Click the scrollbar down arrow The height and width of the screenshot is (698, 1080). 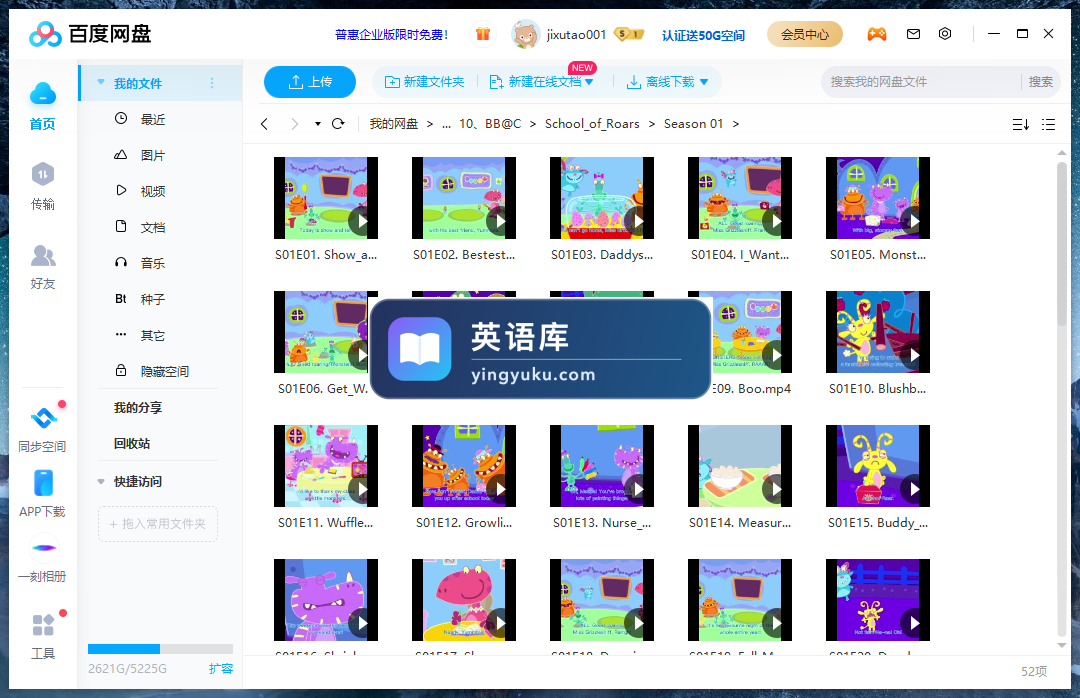[x=1061, y=646]
